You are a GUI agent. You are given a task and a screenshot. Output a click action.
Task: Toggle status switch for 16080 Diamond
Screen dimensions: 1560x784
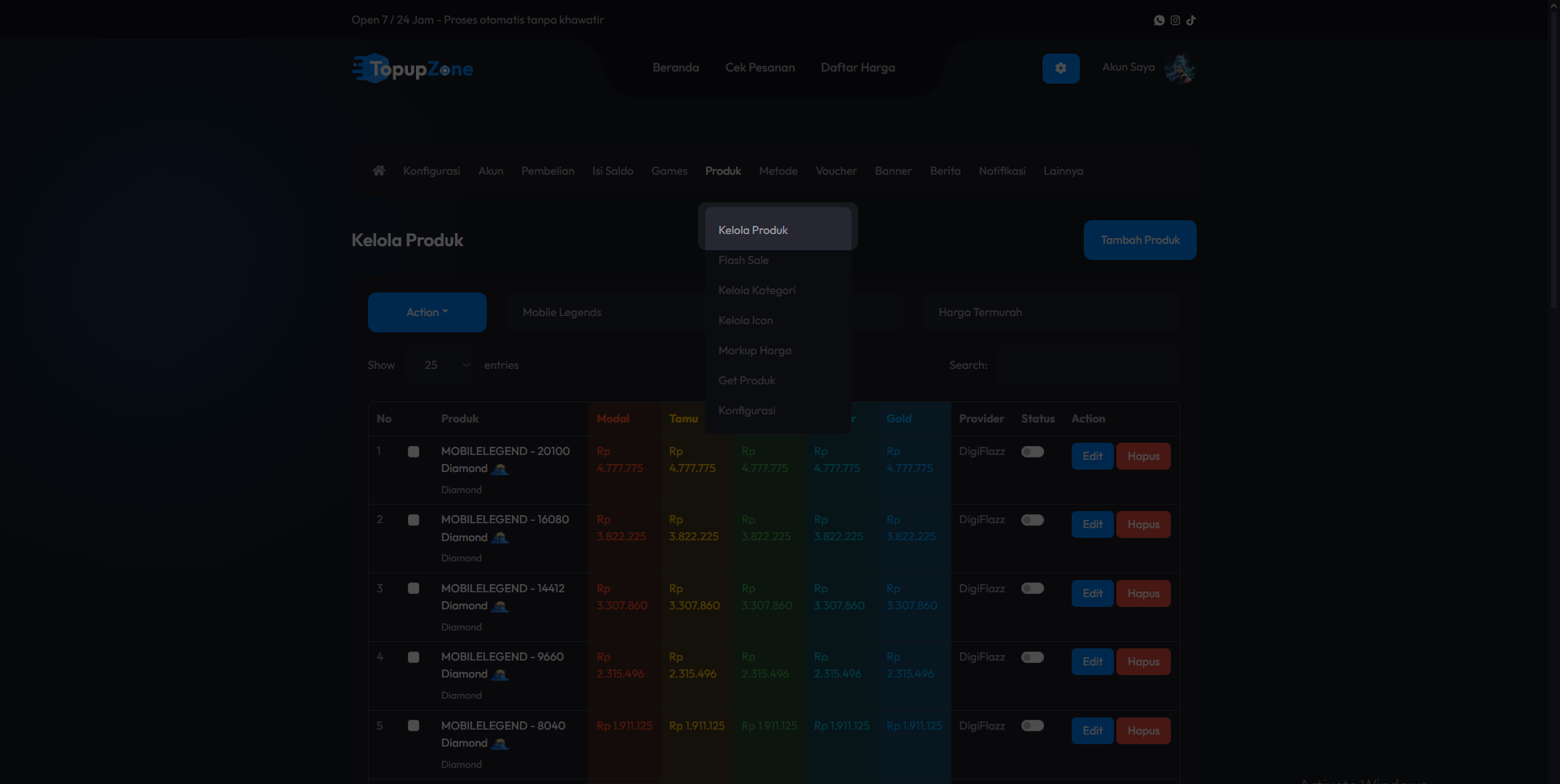tap(1033, 520)
